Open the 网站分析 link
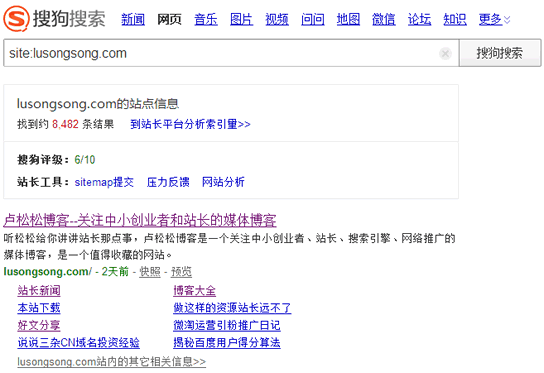Viewport: 544px width, 373px height. [223, 182]
